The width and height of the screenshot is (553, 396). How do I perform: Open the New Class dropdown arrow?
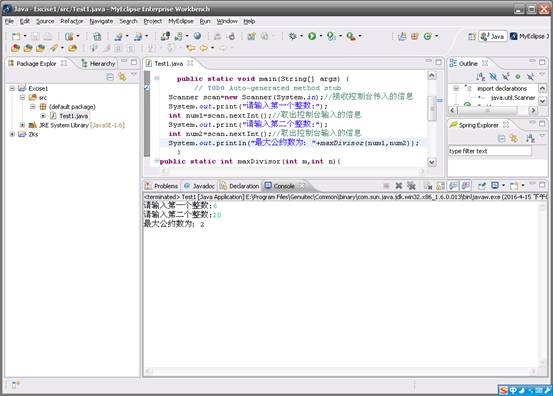coord(437,36)
